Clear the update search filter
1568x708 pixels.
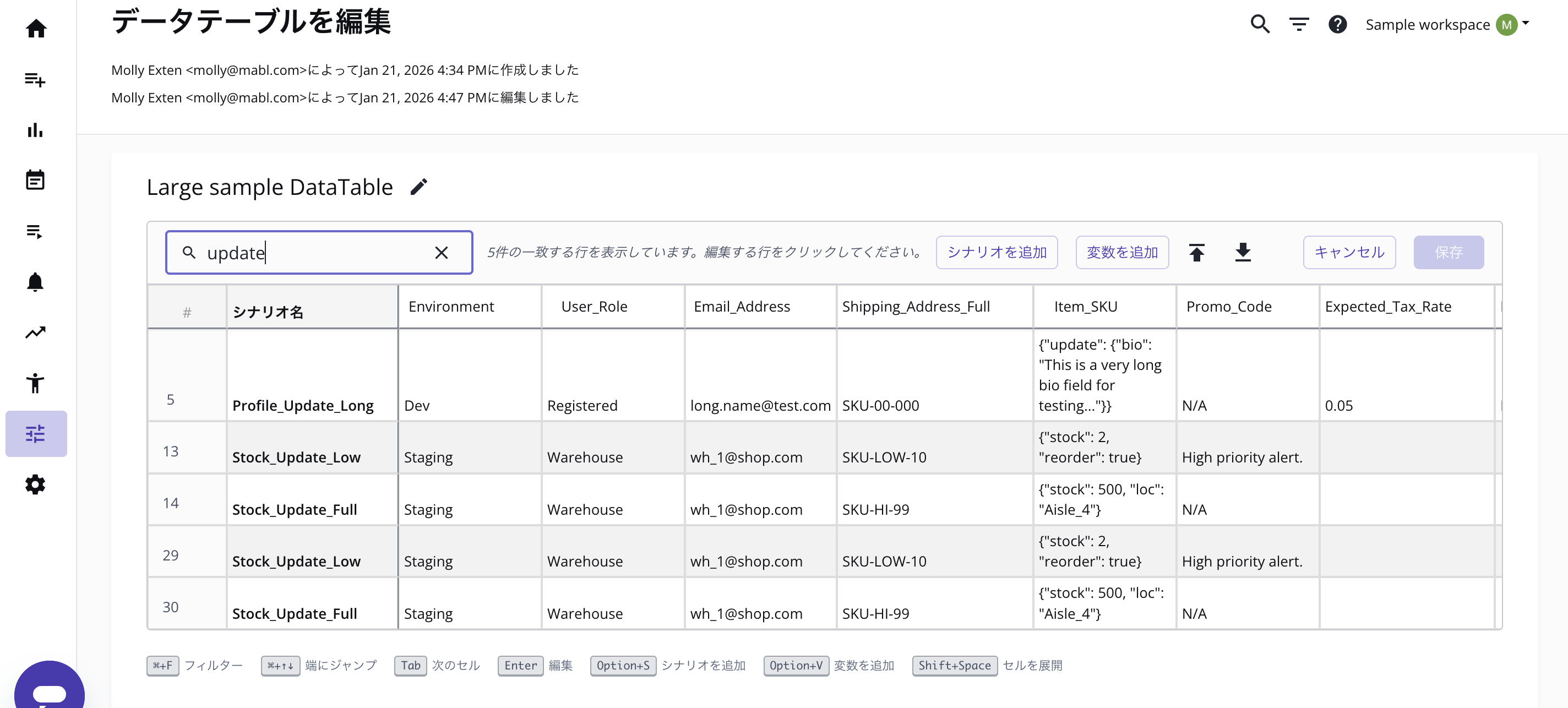pyautogui.click(x=442, y=253)
